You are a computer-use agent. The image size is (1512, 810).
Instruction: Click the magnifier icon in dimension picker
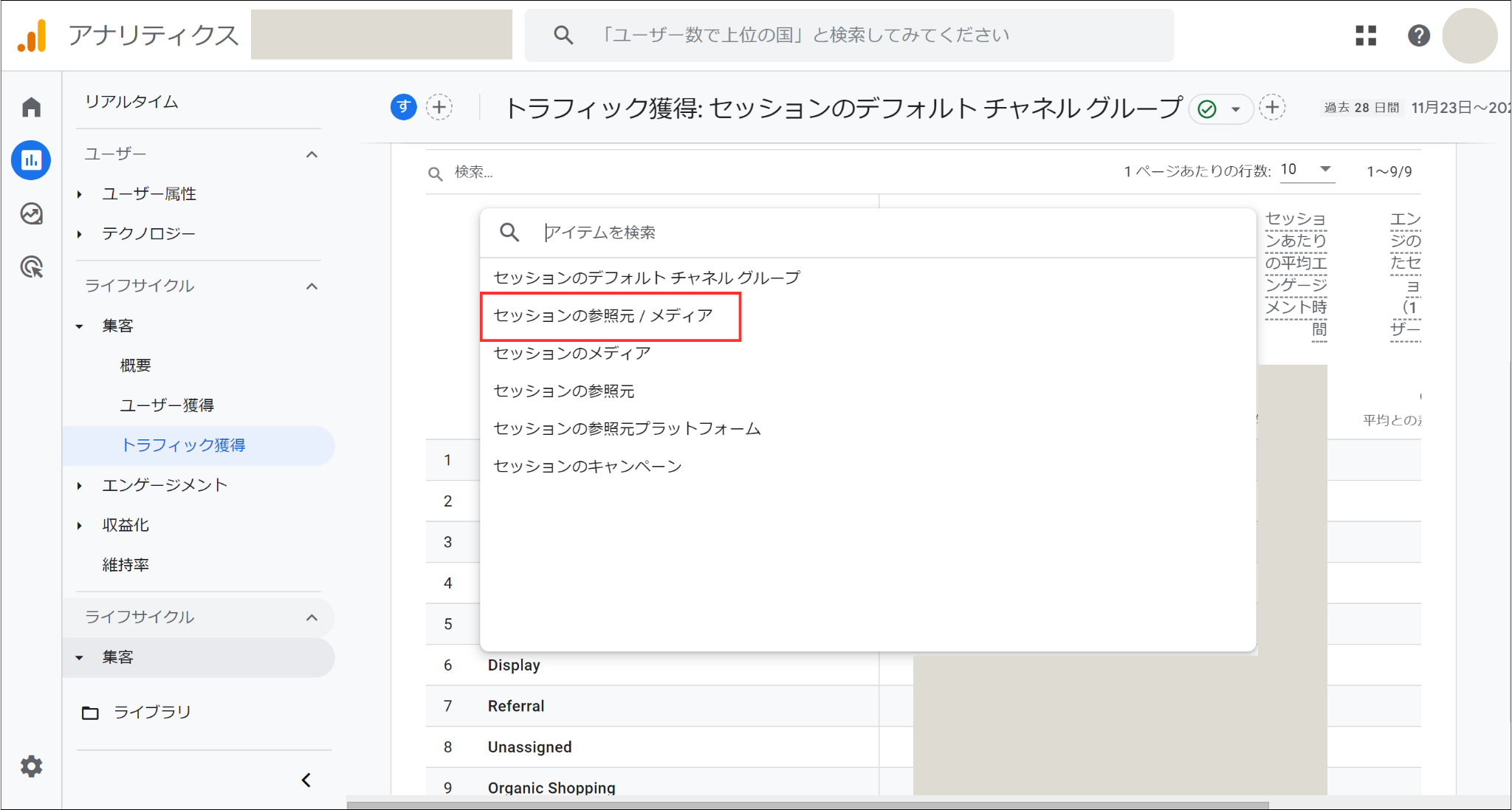pos(509,232)
